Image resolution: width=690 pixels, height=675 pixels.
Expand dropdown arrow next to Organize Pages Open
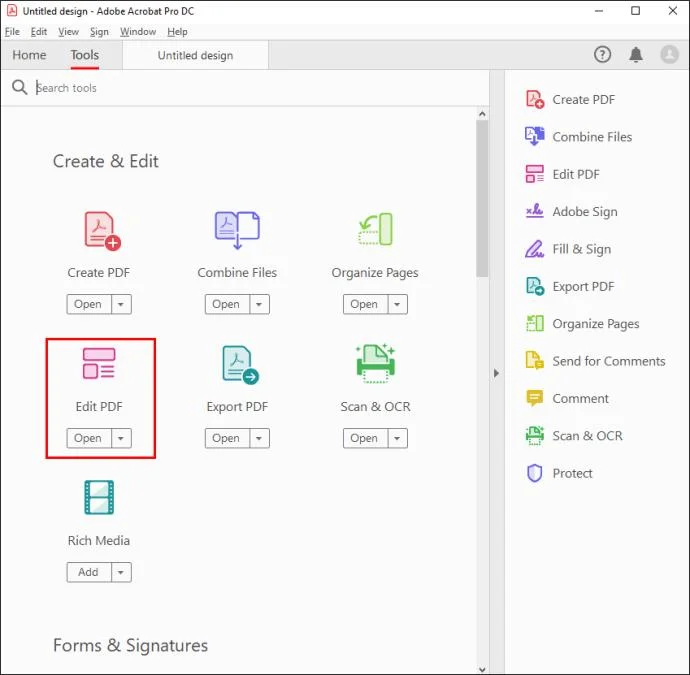click(397, 304)
